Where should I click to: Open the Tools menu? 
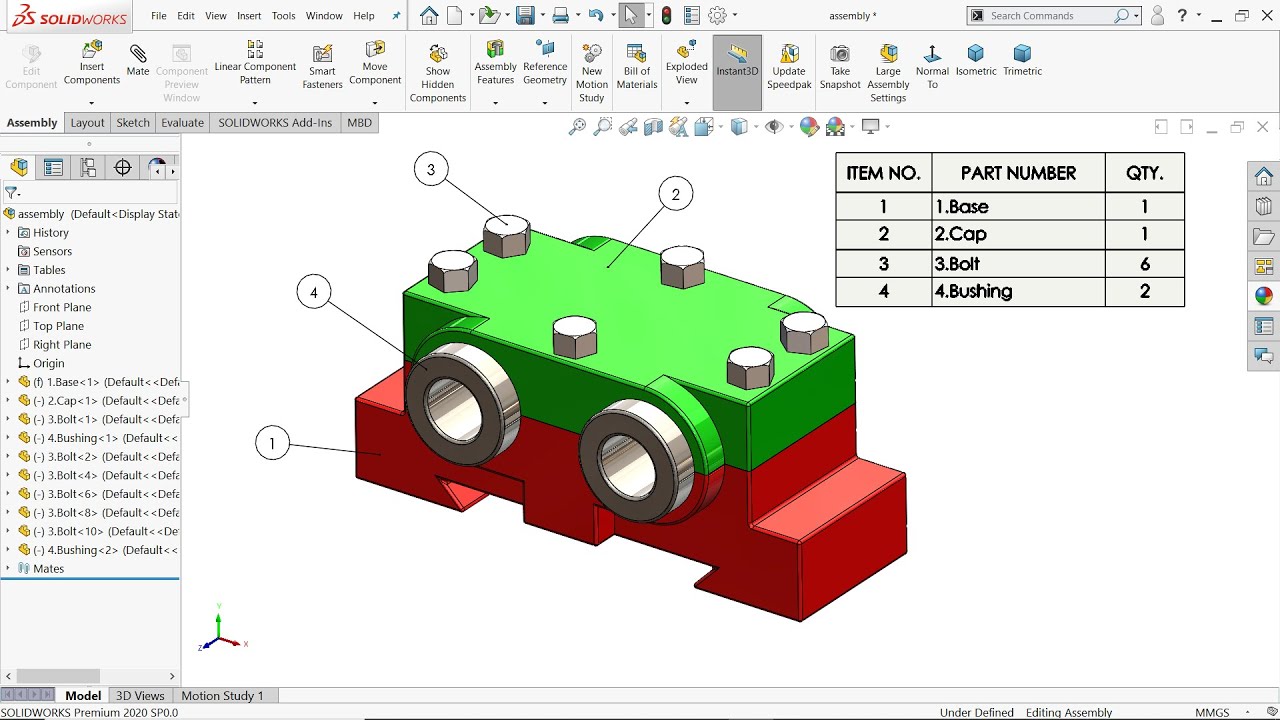point(284,16)
